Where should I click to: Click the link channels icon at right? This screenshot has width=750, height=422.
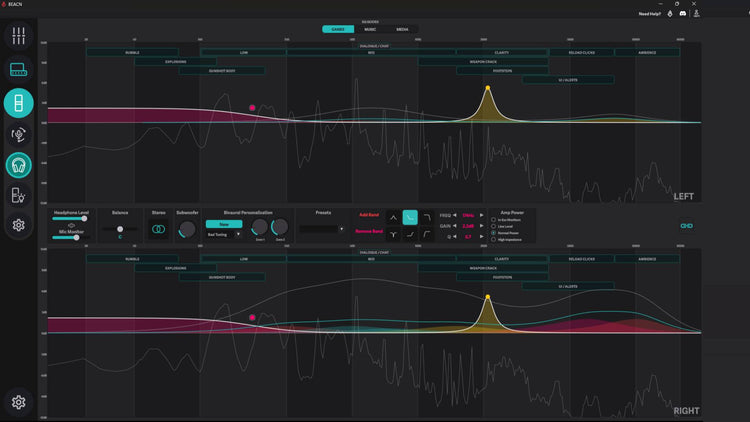686,226
